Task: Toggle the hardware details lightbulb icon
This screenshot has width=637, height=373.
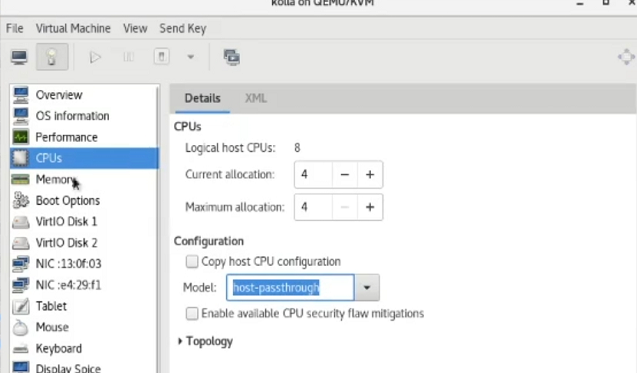Action: [x=52, y=57]
